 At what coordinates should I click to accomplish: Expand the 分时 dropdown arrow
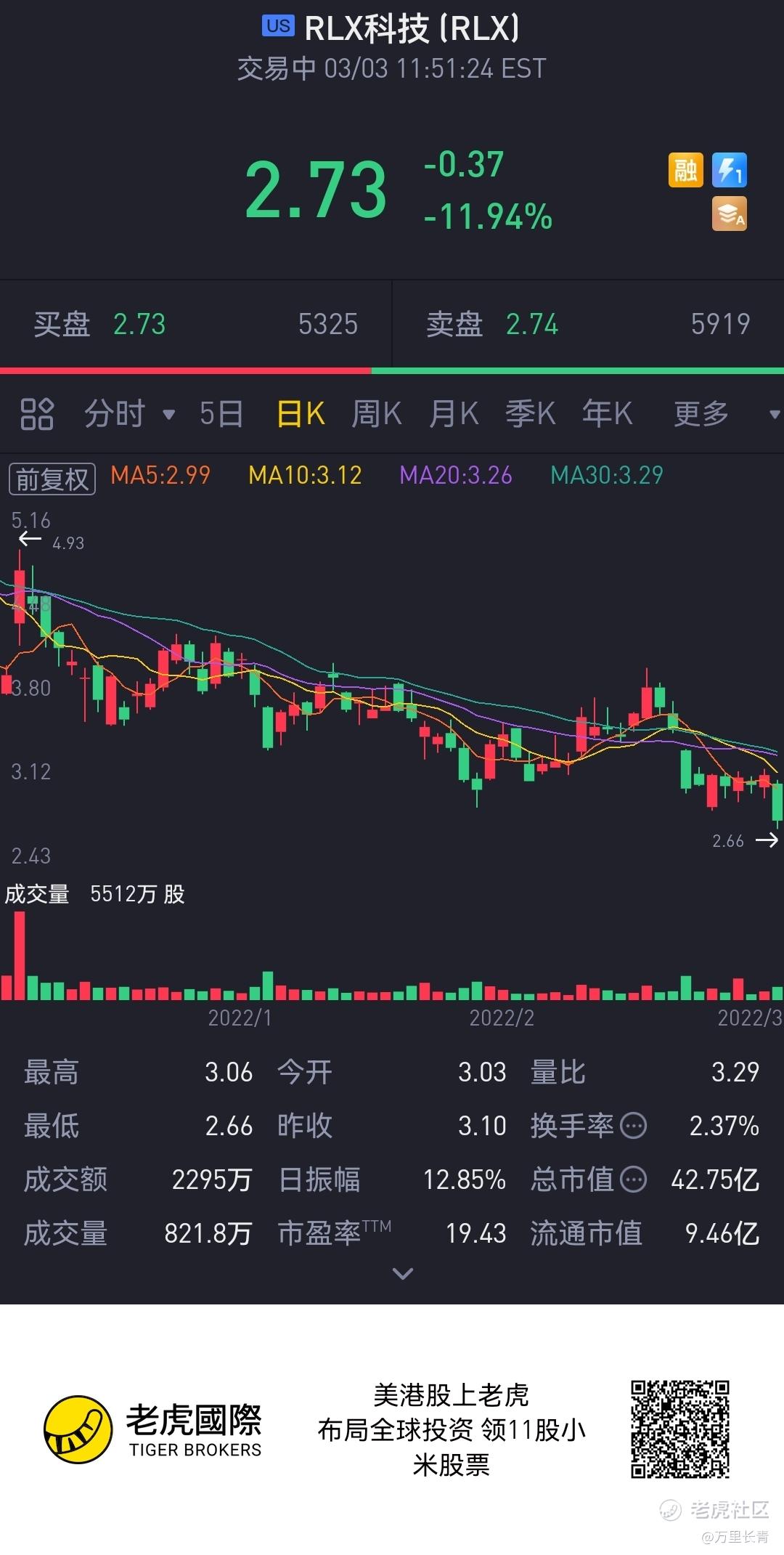pyautogui.click(x=169, y=415)
